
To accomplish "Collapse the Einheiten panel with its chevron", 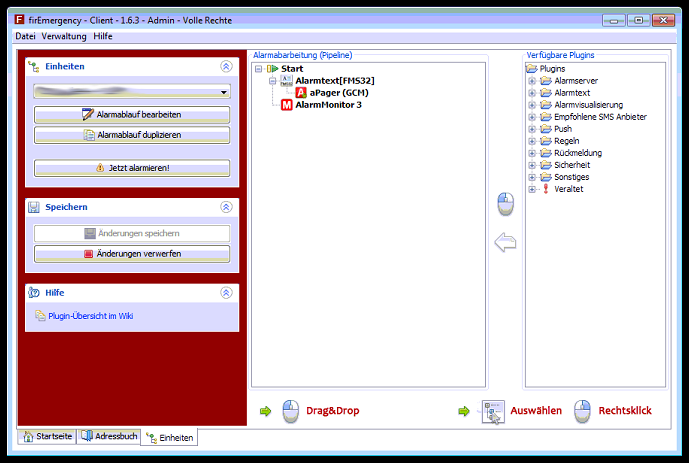I will pos(226,67).
